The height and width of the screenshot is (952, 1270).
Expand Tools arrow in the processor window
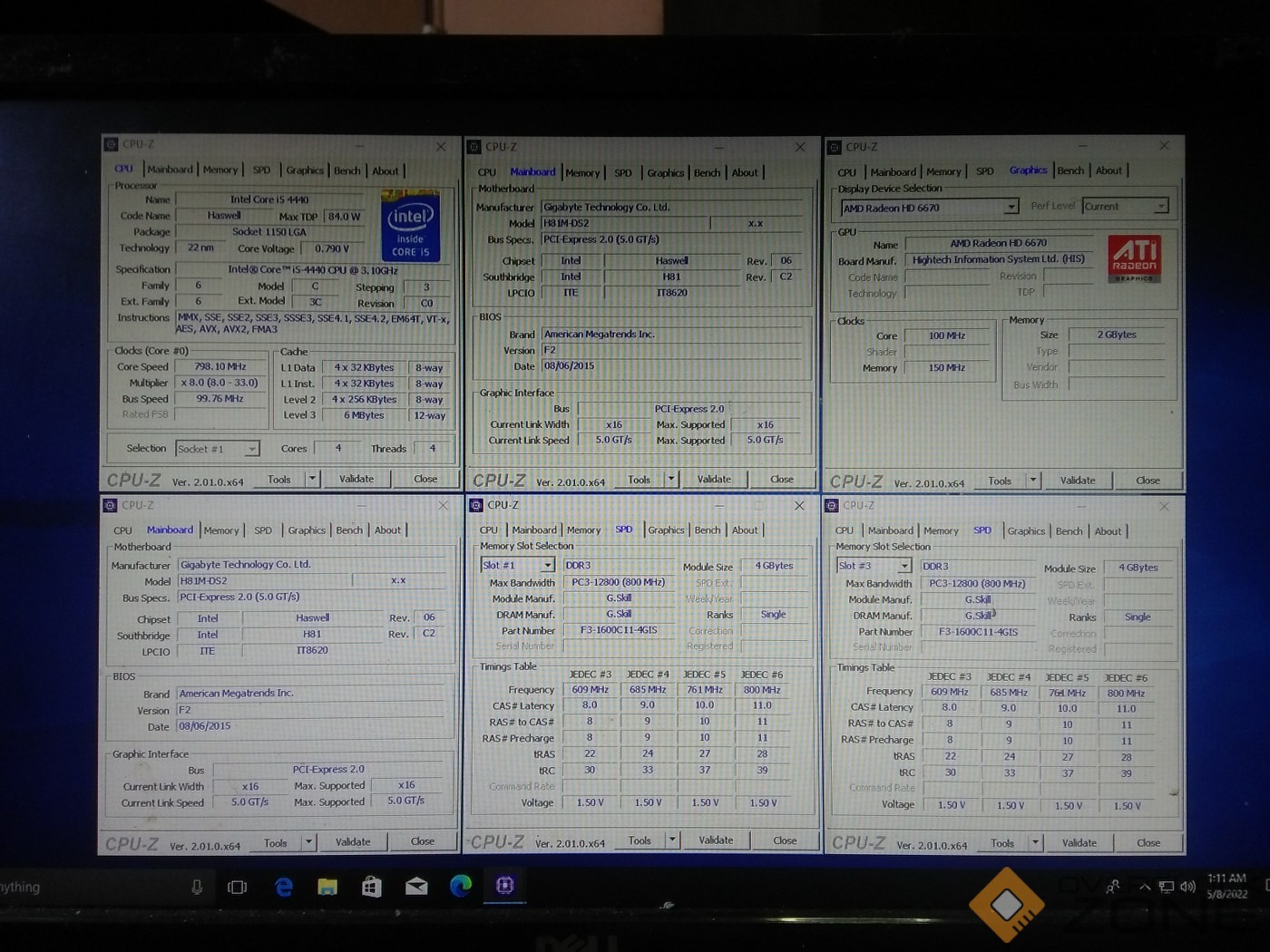(x=312, y=479)
